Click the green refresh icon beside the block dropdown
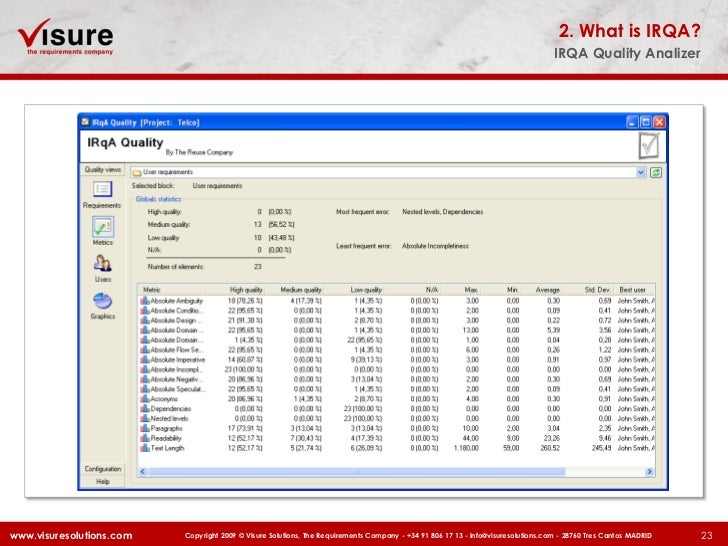Screen dimensions: 728x546 (x=656, y=173)
